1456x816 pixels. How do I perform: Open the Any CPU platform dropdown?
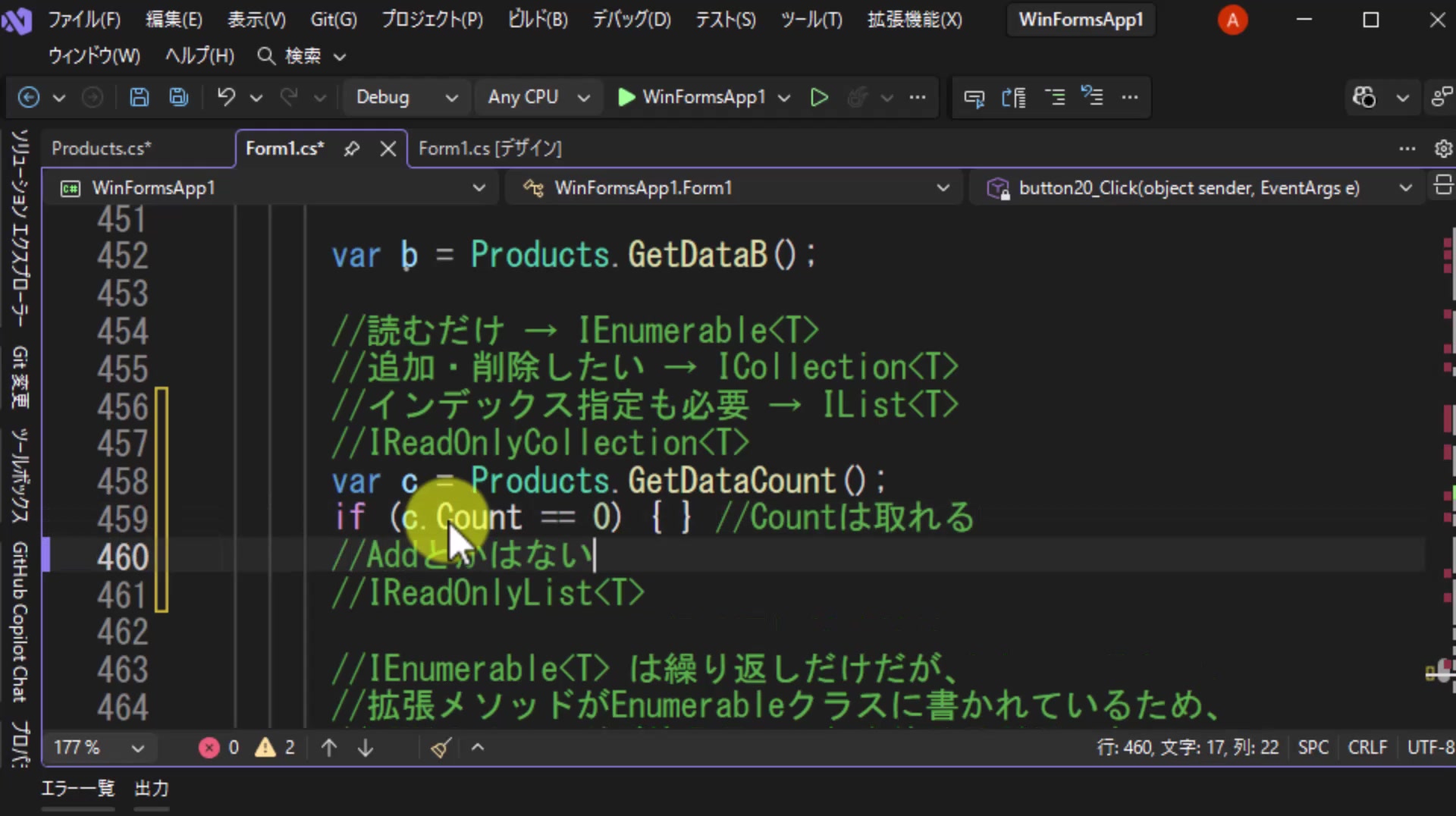click(538, 97)
